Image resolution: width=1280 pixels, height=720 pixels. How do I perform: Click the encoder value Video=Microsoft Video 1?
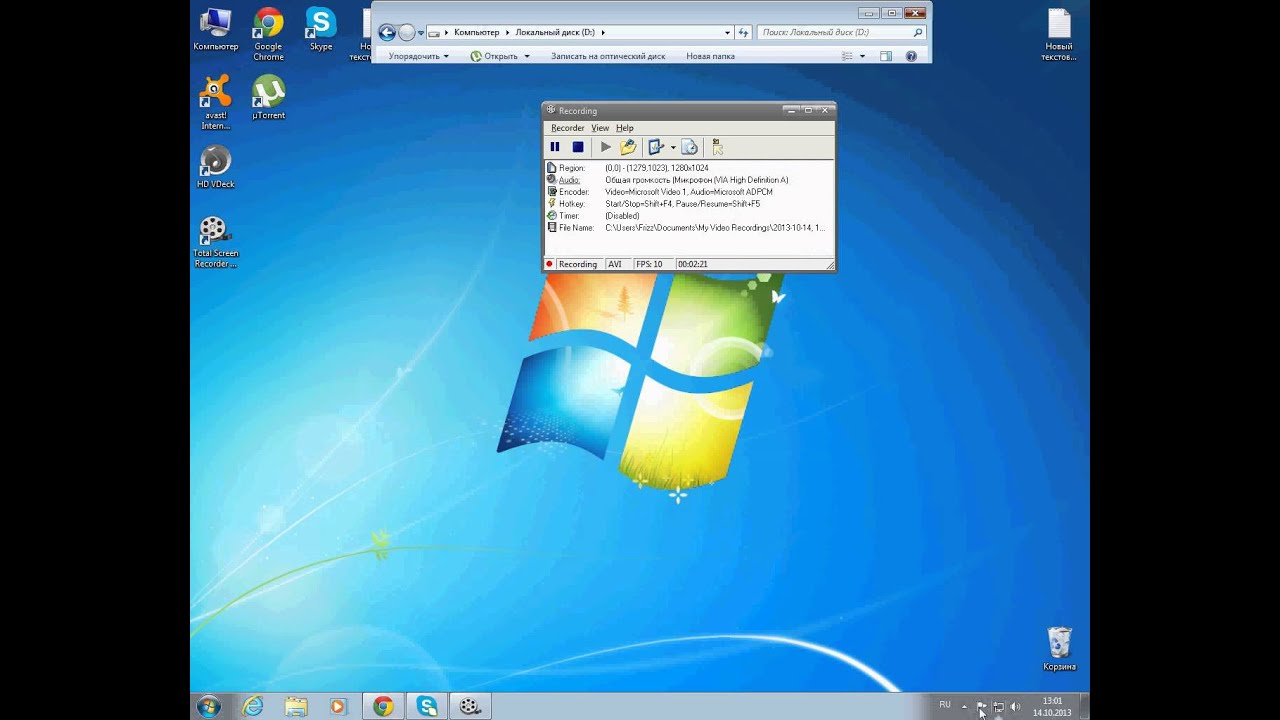[646, 192]
